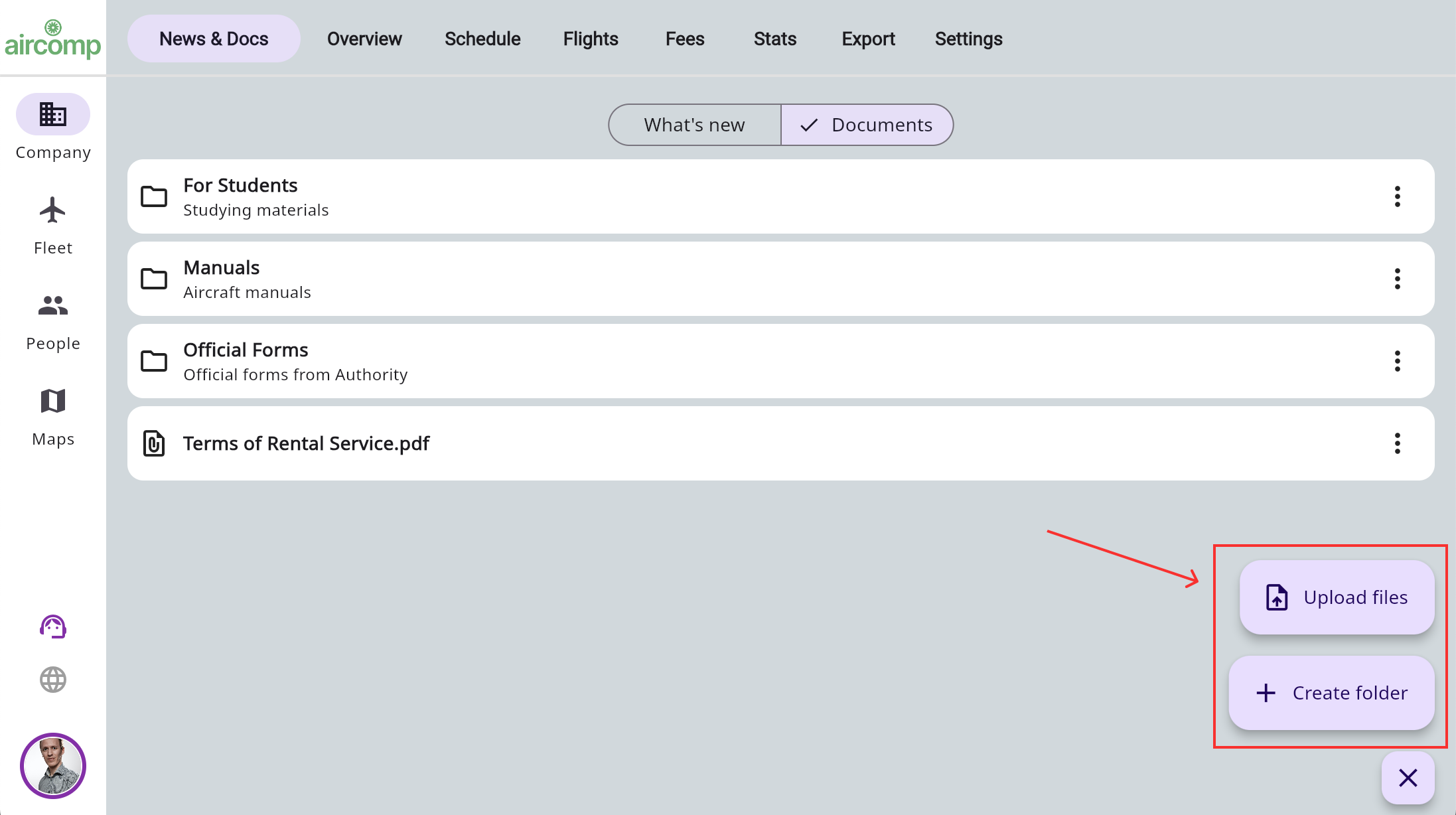Click the globe/language icon
Image resolution: width=1456 pixels, height=815 pixels.
[52, 680]
